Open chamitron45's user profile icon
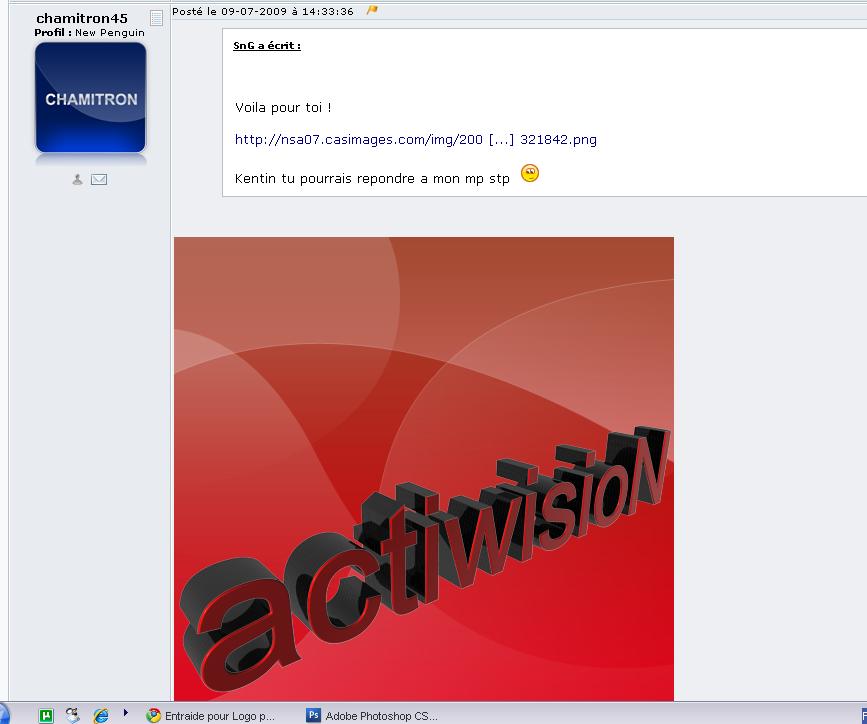 point(77,179)
